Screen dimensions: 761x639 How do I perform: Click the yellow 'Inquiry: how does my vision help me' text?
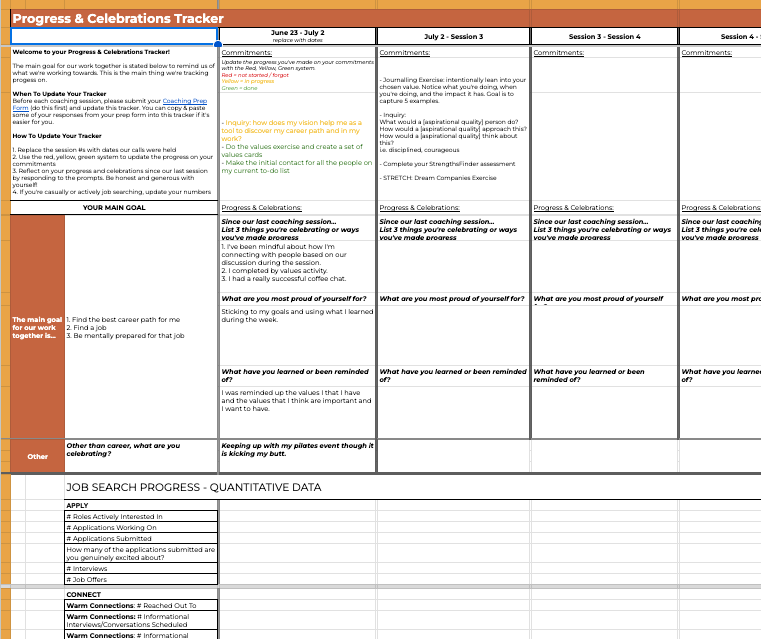pos(292,131)
